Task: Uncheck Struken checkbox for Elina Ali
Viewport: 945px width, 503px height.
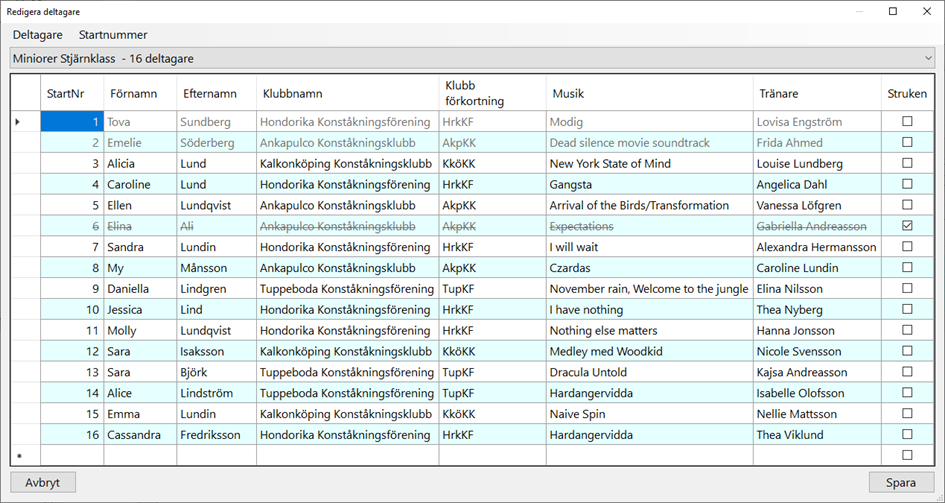Action: pyautogui.click(x=907, y=226)
